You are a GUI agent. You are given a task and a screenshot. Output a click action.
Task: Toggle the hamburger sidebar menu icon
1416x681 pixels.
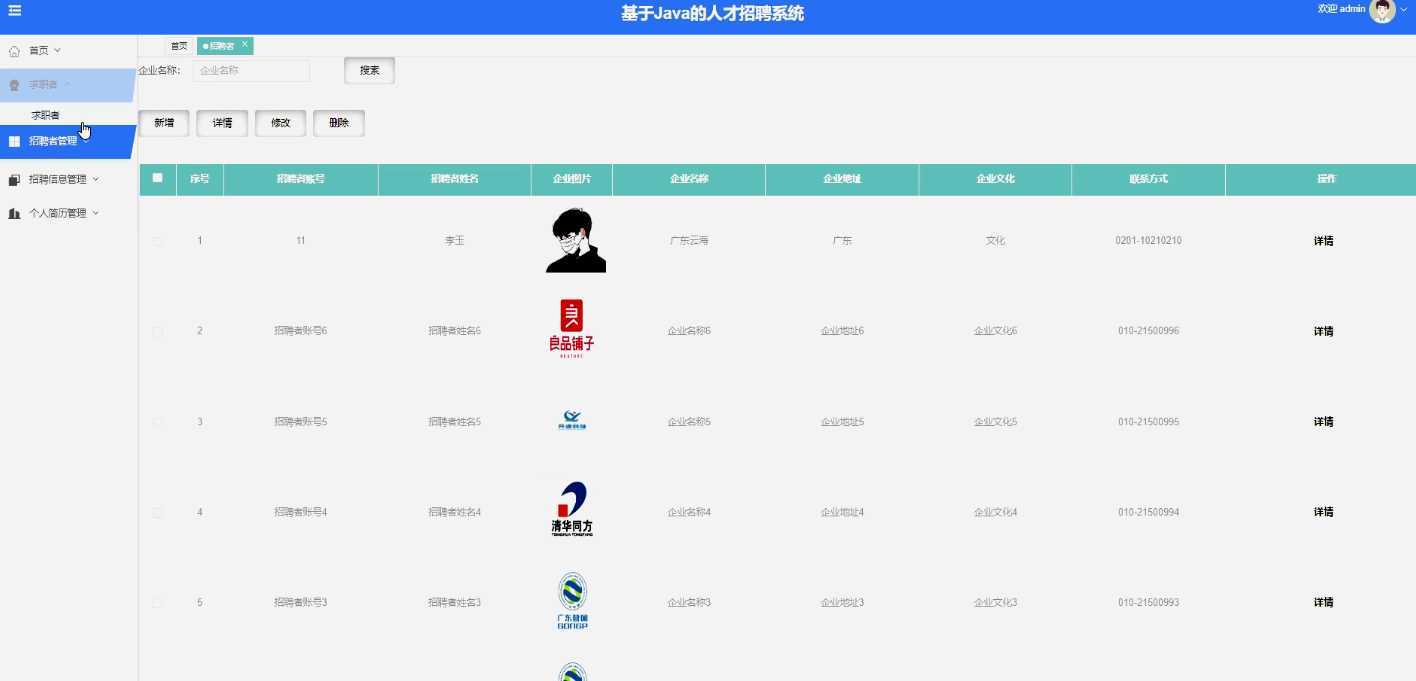click(15, 10)
